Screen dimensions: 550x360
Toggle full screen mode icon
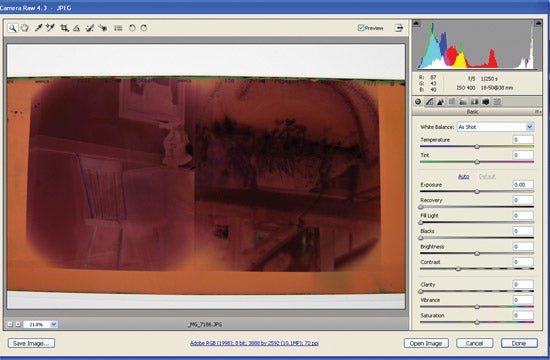tap(399, 28)
